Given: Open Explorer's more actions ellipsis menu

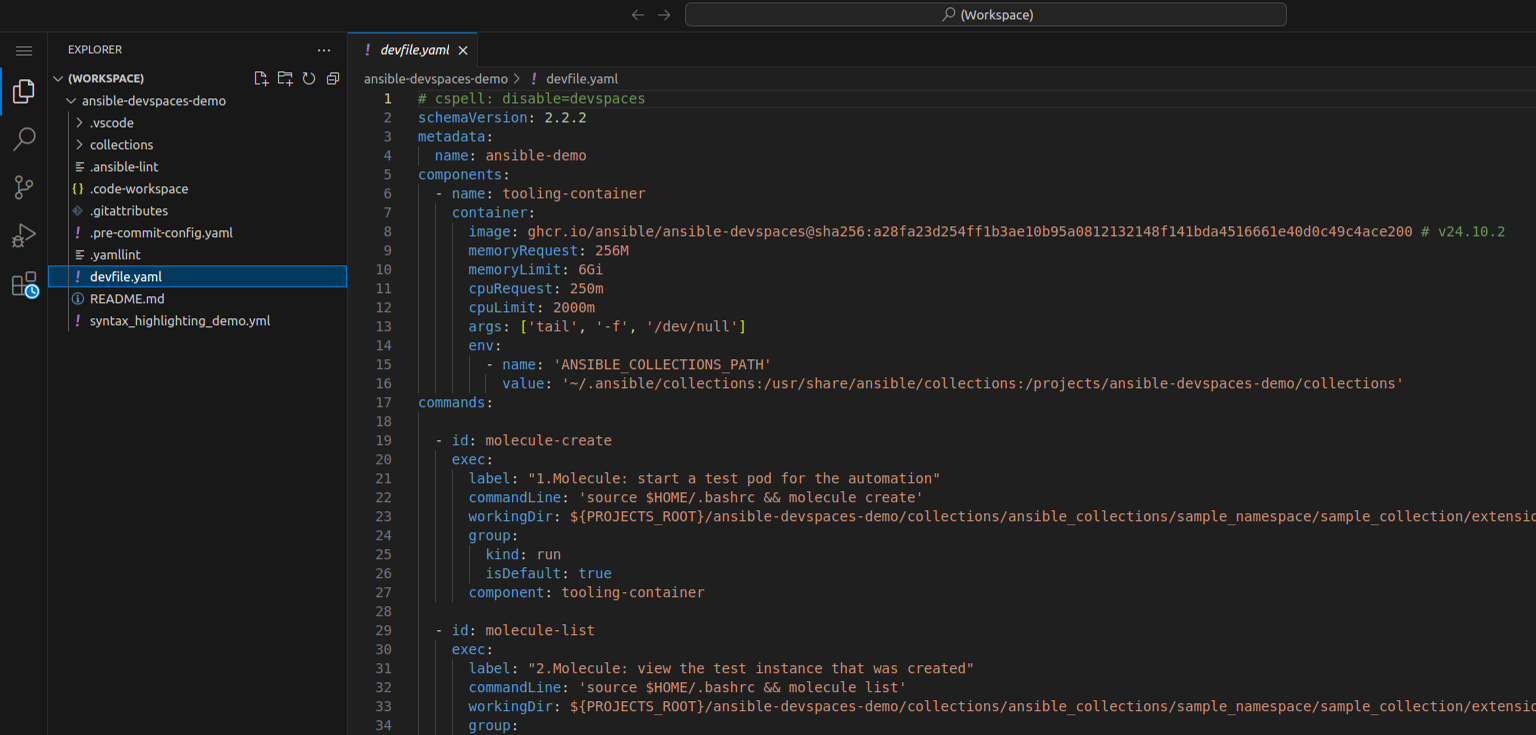Looking at the screenshot, I should pyautogui.click(x=323, y=50).
